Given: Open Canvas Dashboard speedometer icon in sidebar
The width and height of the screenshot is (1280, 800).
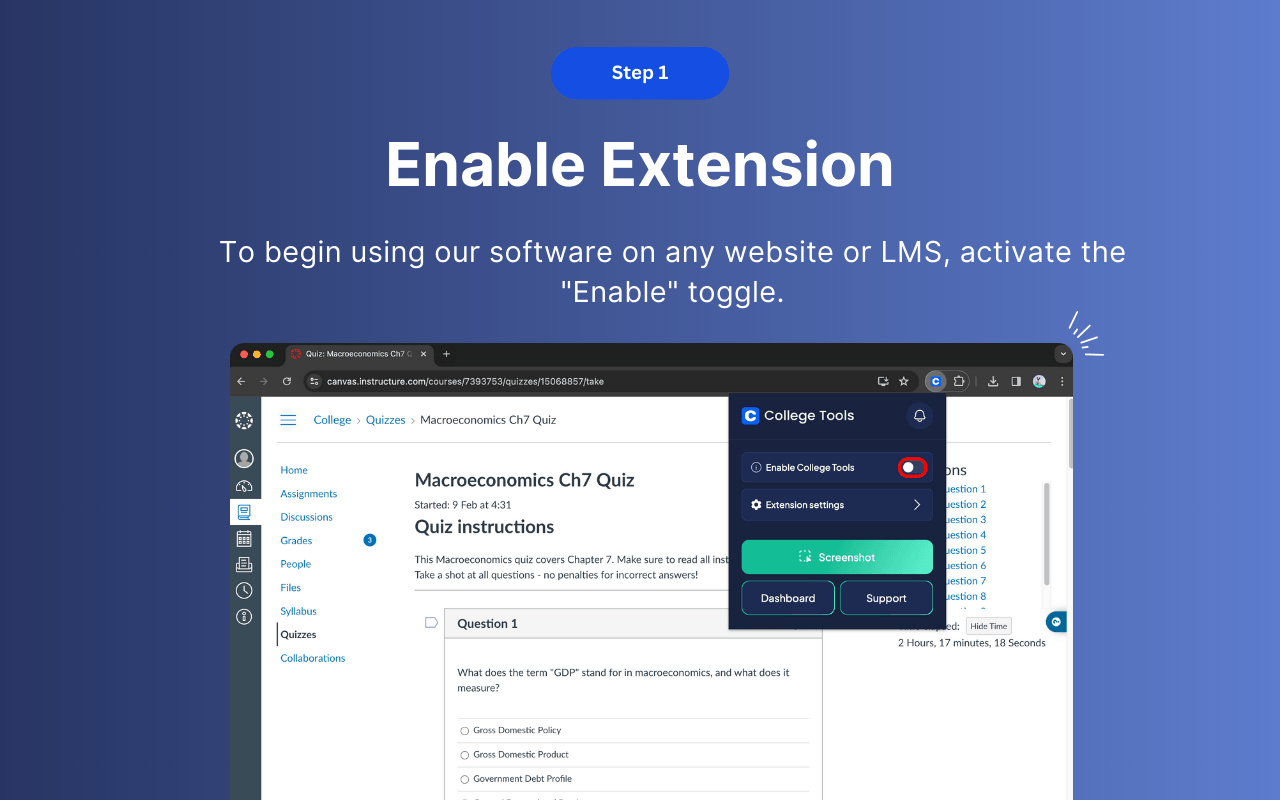Looking at the screenshot, I should point(244,486).
